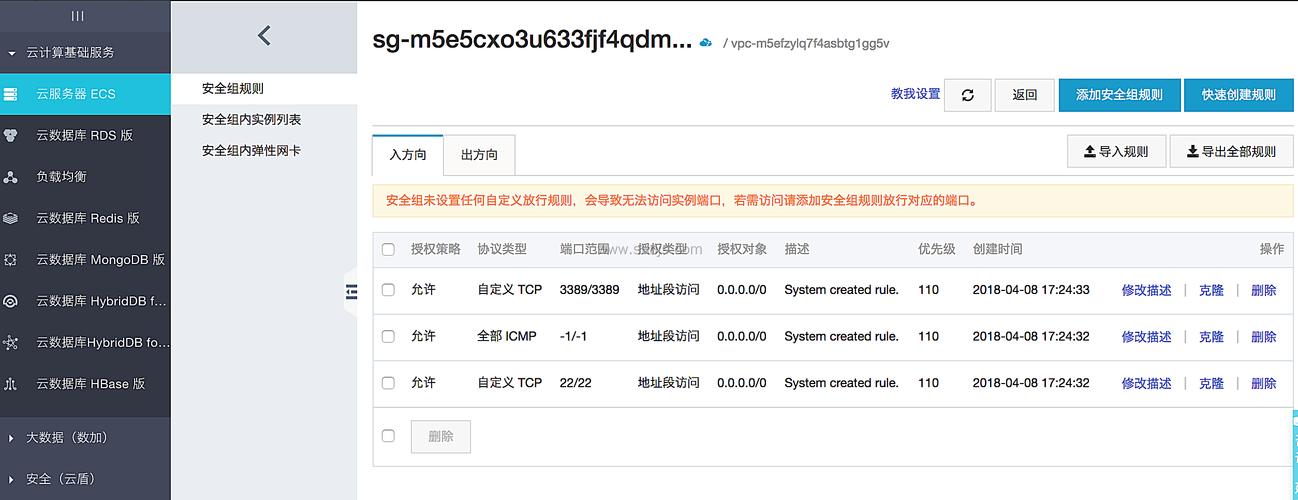Viewport: 1298px width, 500px height.
Task: Click 删除 for 3389/3389 rule
Action: tap(1263, 290)
